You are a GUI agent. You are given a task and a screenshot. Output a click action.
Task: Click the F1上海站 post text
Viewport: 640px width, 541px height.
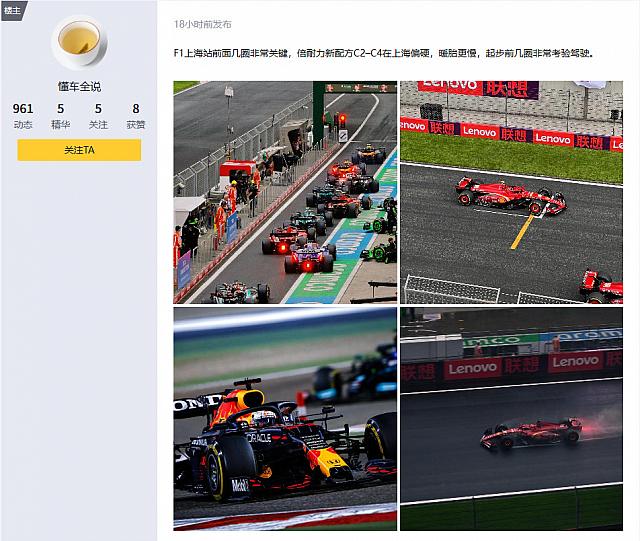click(x=383, y=54)
